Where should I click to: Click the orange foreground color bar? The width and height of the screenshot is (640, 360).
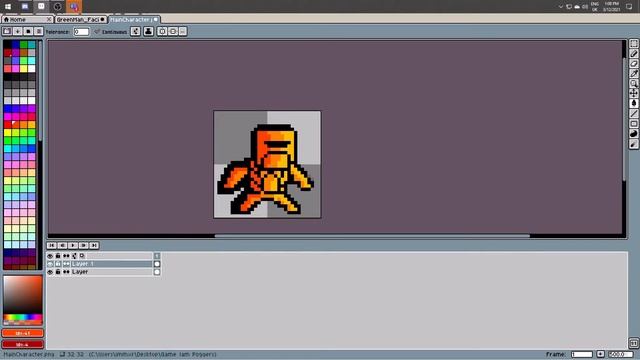click(x=23, y=333)
